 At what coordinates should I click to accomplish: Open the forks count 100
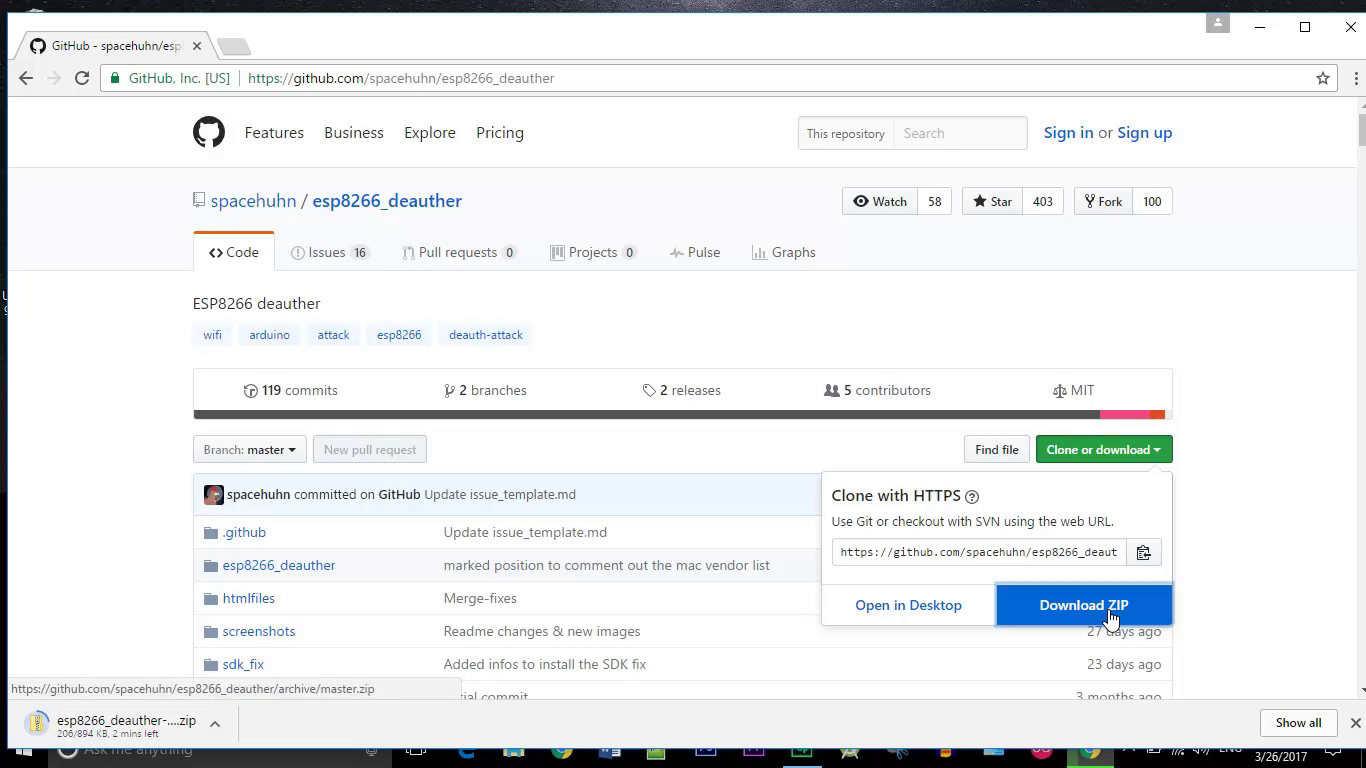(1152, 201)
